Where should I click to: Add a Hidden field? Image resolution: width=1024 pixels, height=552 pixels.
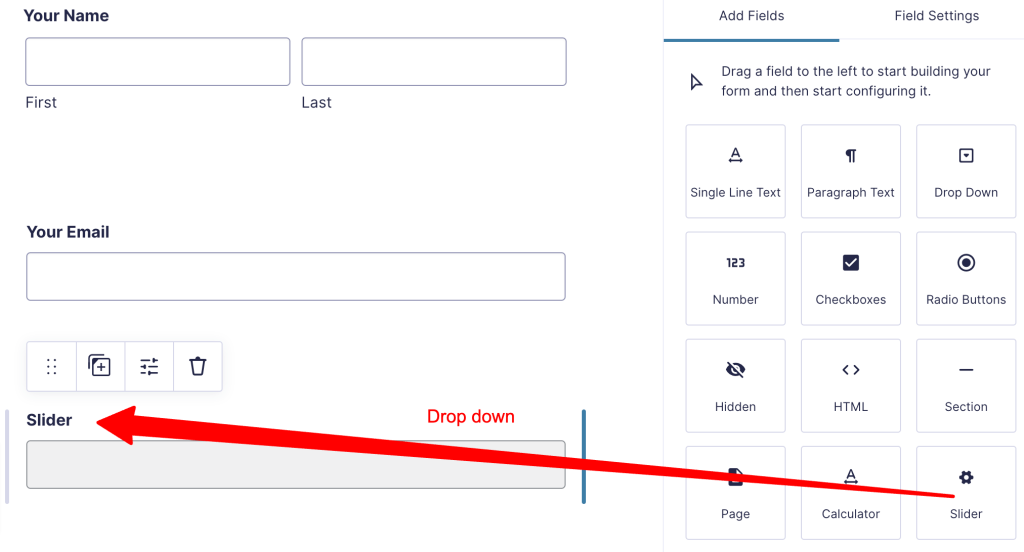[x=735, y=385]
